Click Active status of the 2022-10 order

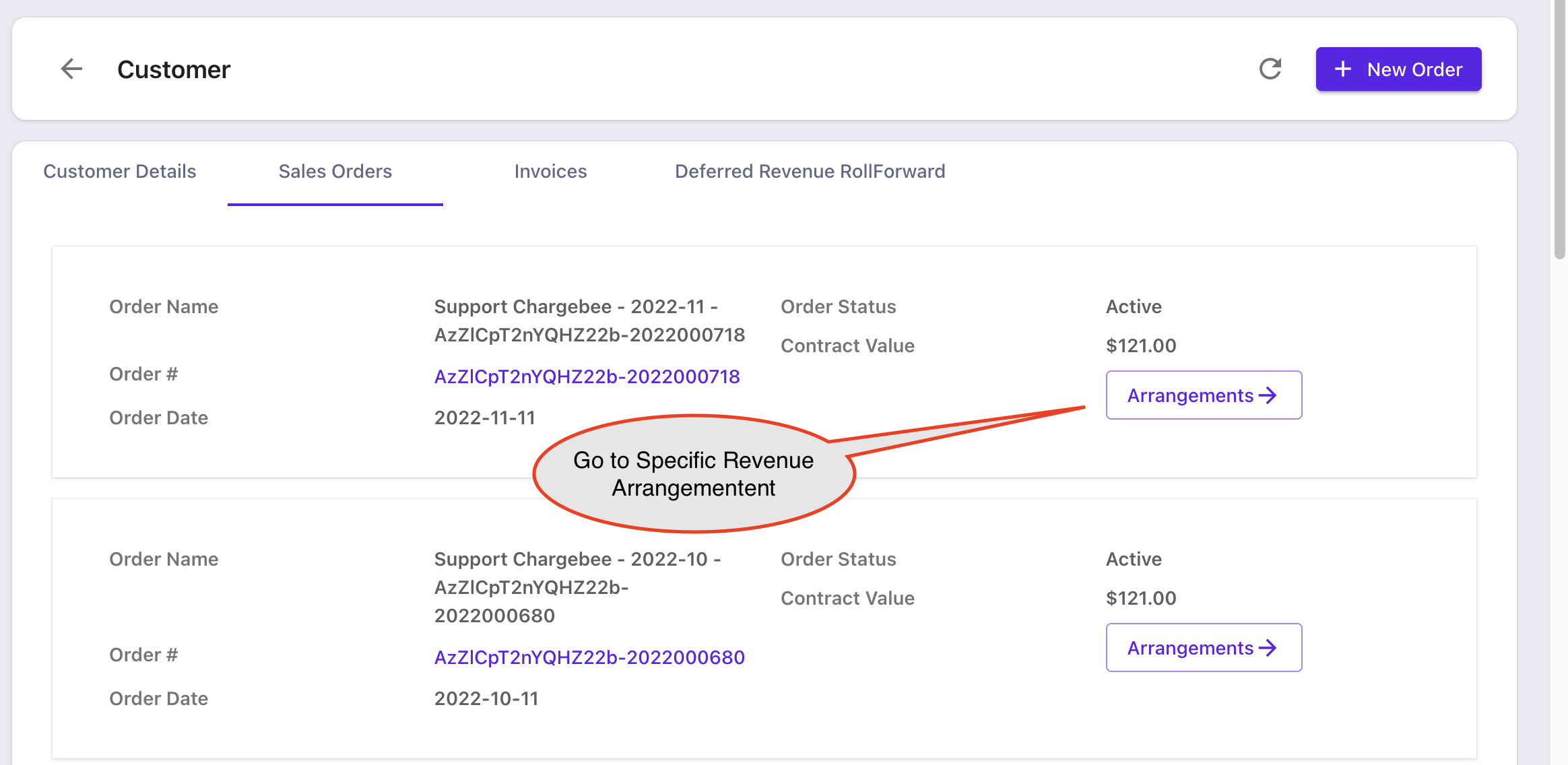(1134, 559)
